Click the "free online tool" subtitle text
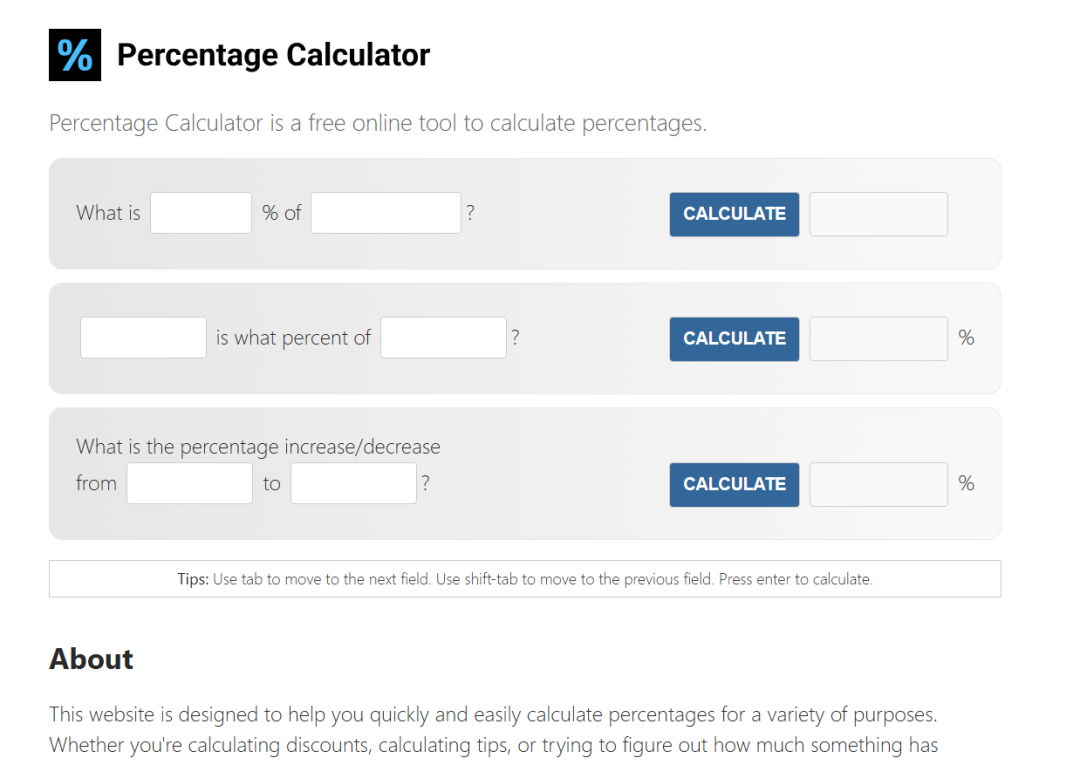Viewport: 1080px width, 765px height. (x=377, y=124)
